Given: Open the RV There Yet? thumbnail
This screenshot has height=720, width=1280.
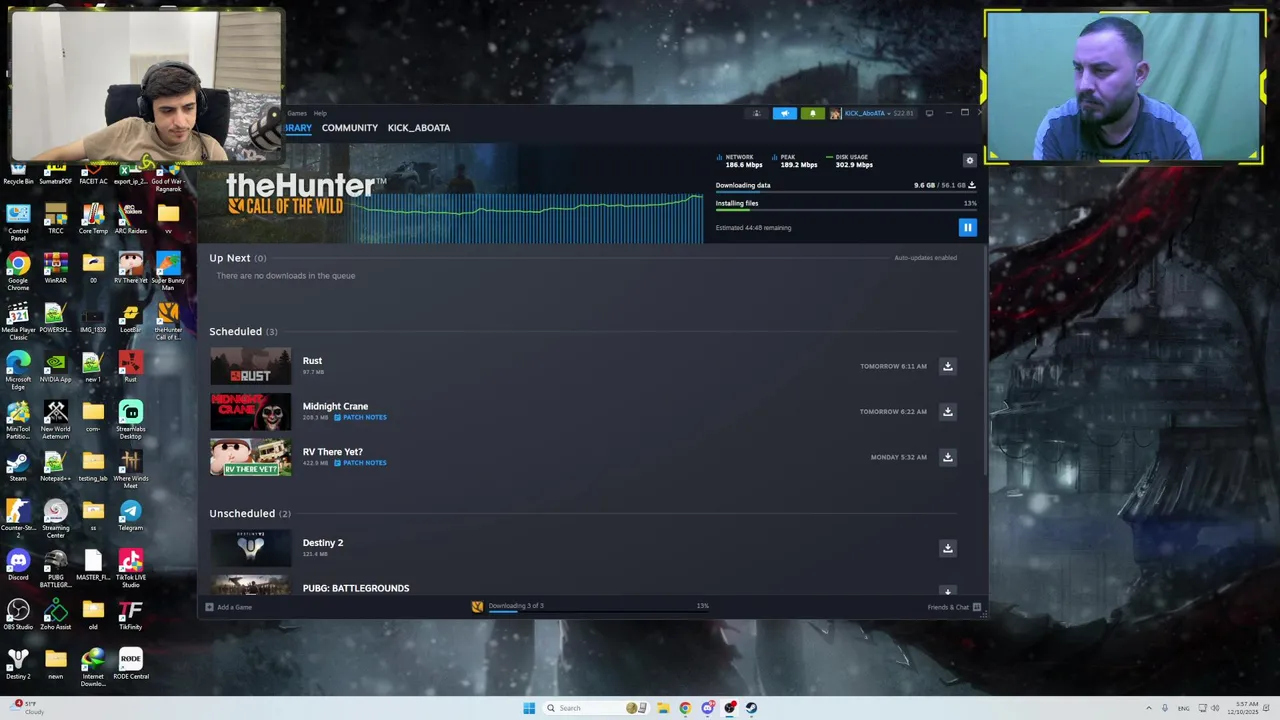Looking at the screenshot, I should coord(250,457).
